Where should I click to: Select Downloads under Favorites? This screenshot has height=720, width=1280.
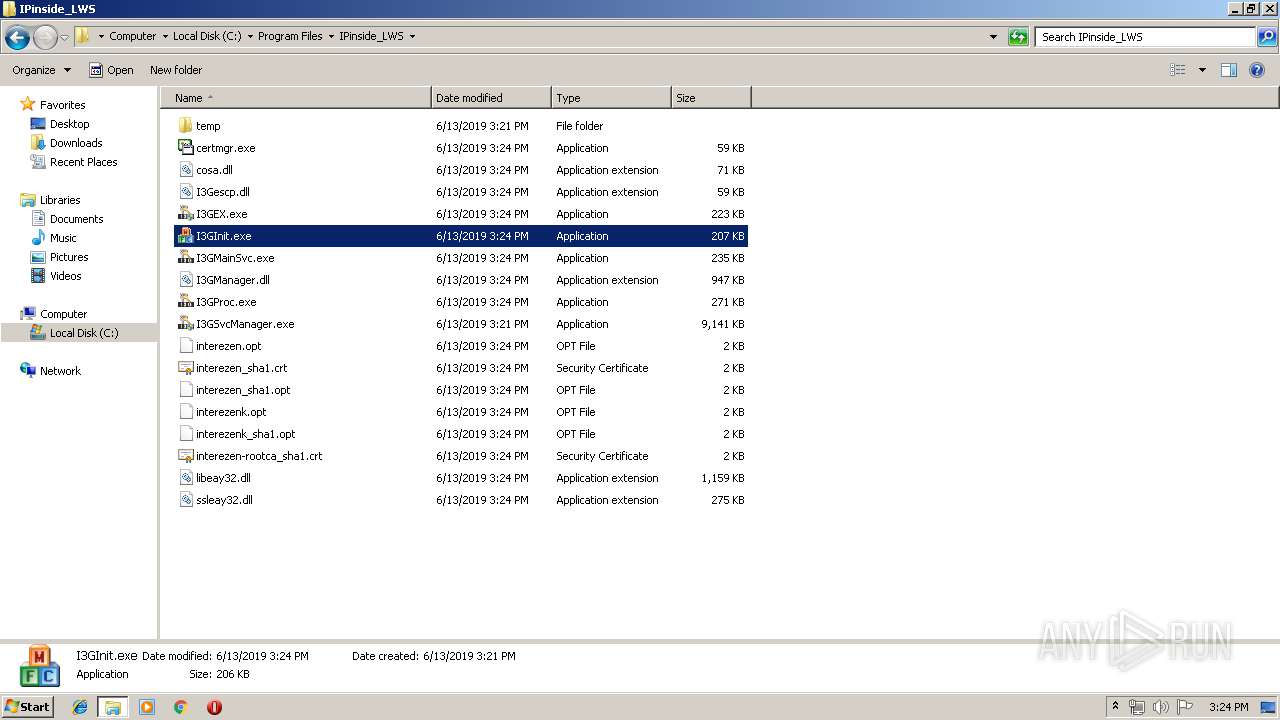76,143
